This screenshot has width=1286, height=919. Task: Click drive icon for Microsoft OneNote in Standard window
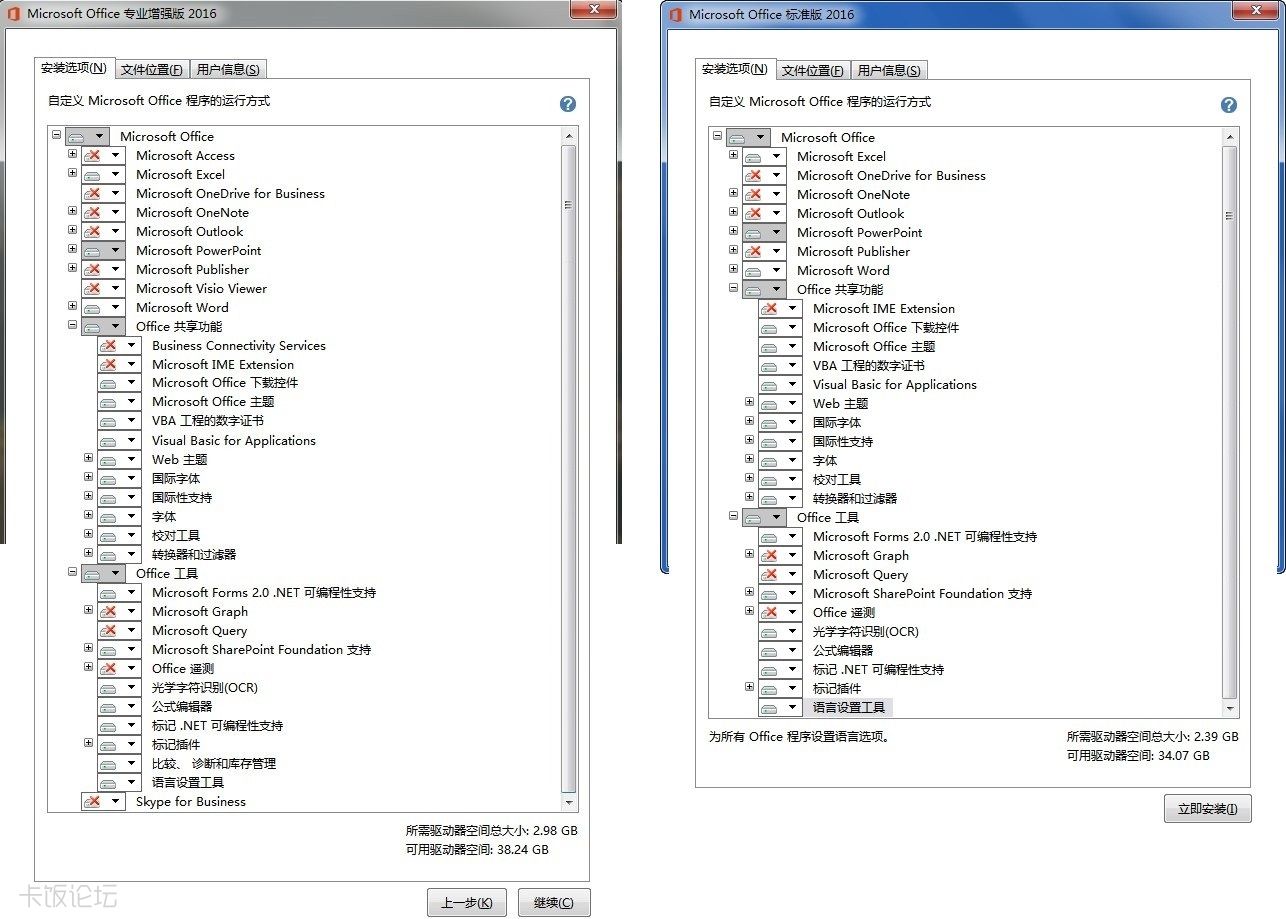(754, 194)
